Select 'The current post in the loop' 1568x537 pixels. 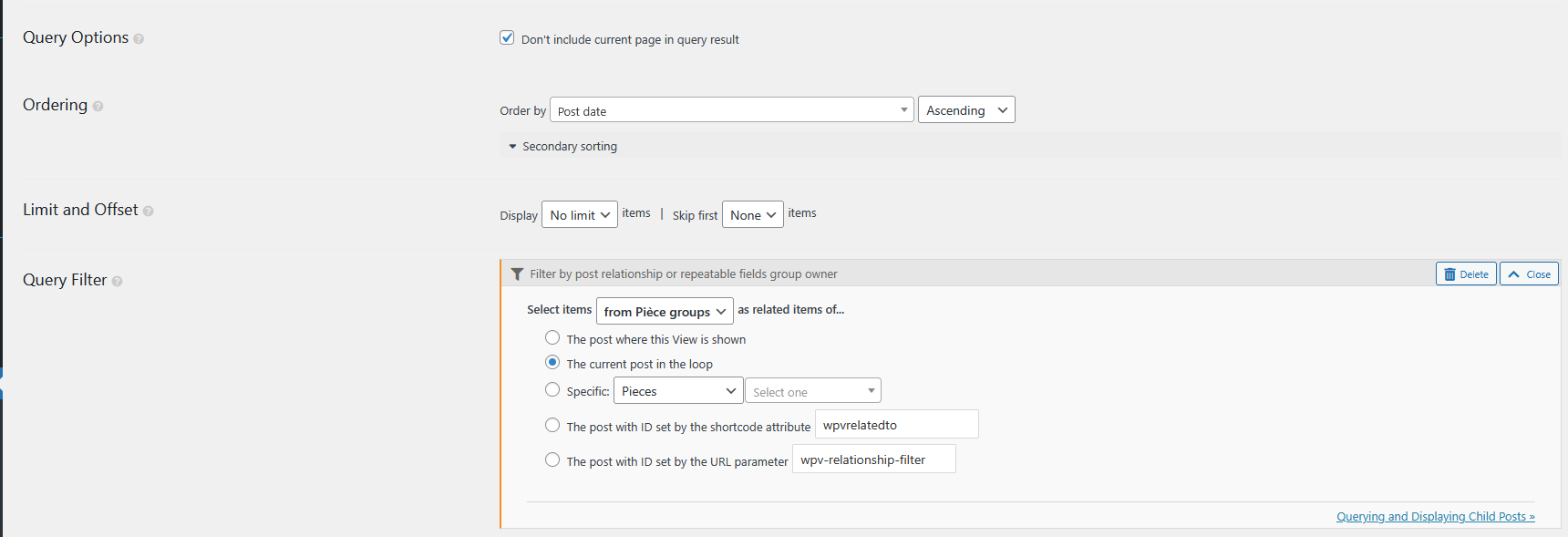pos(552,362)
